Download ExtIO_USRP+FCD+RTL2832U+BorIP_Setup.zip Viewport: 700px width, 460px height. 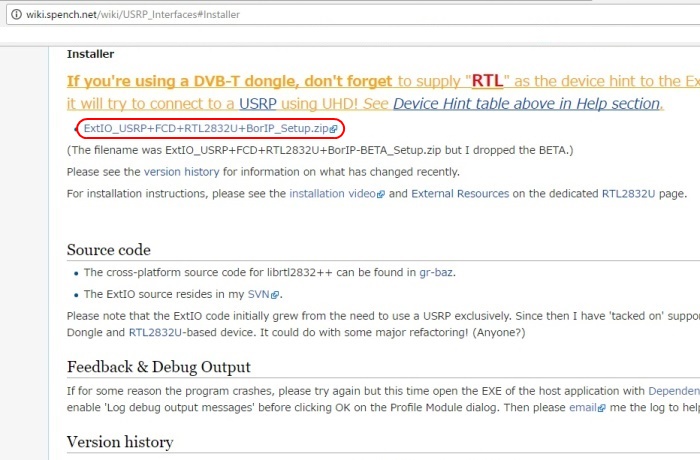coord(206,129)
